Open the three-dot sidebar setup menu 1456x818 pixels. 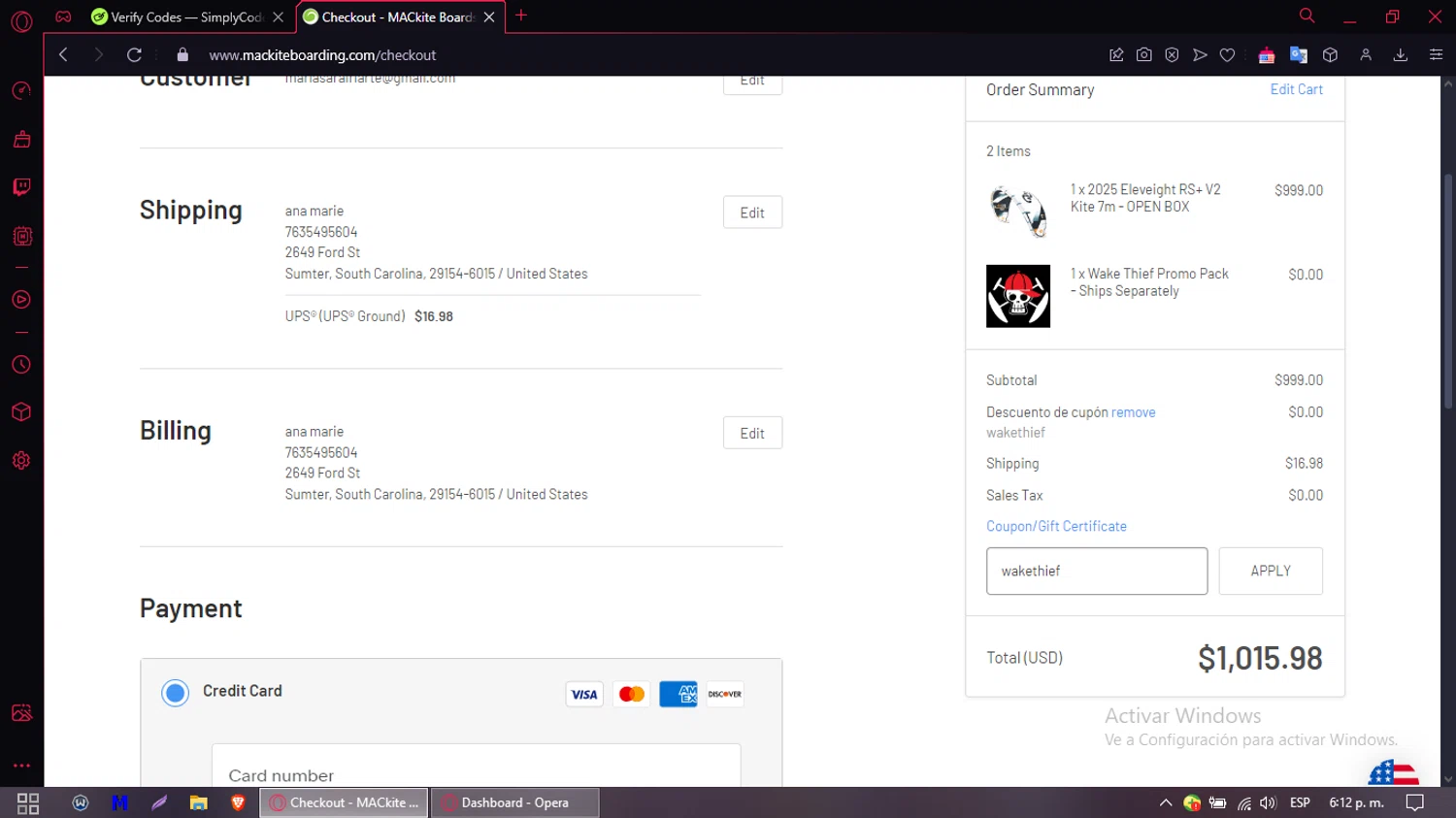[x=21, y=766]
